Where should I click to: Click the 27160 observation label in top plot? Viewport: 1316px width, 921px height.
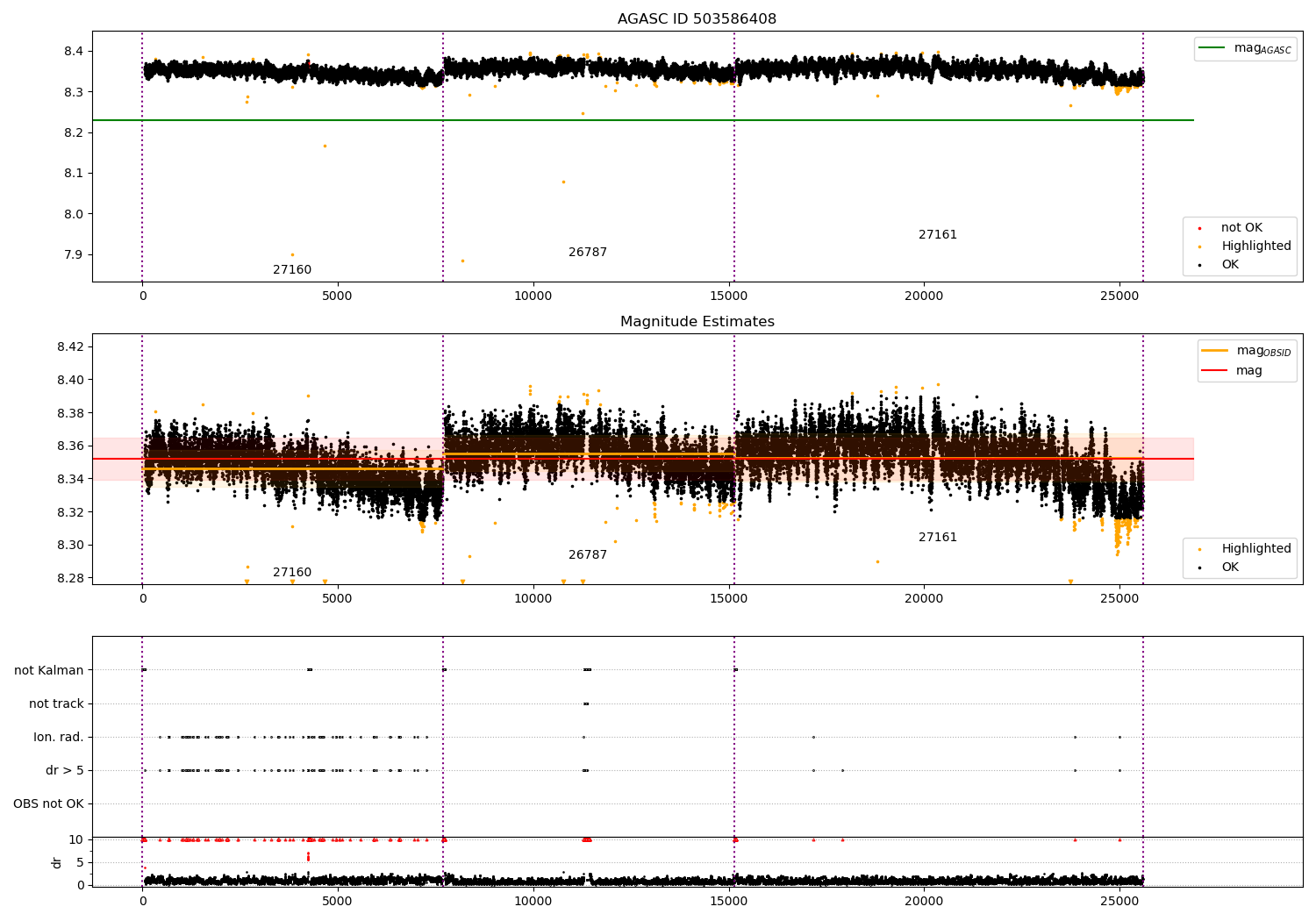291,270
